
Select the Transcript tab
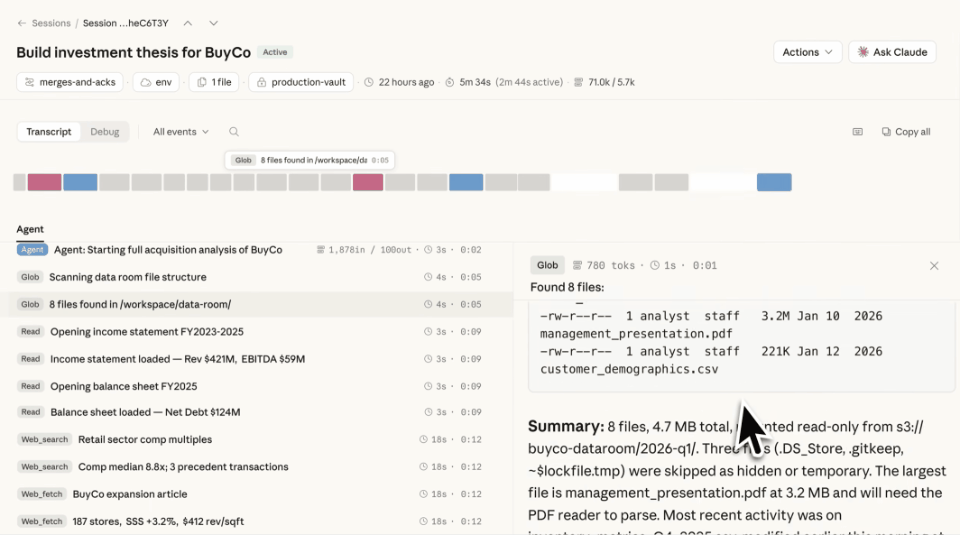pos(49,132)
